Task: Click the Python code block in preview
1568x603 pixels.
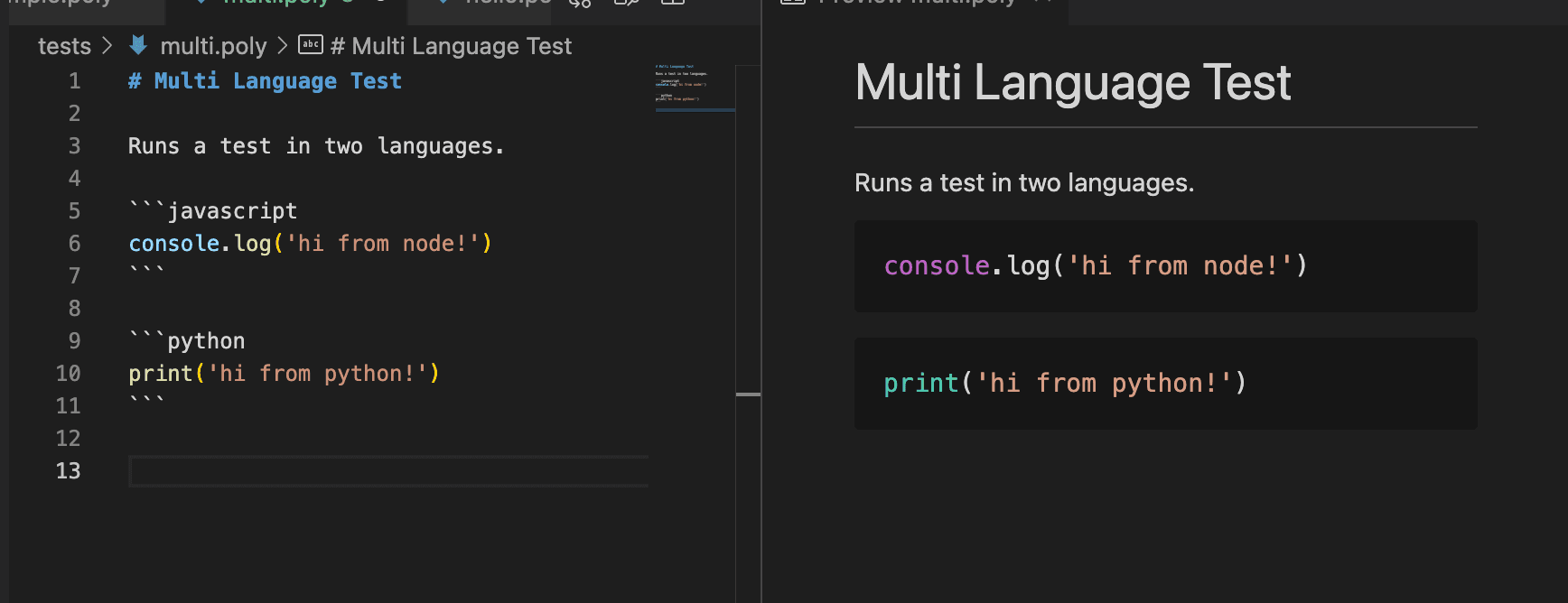Action: click(1166, 384)
